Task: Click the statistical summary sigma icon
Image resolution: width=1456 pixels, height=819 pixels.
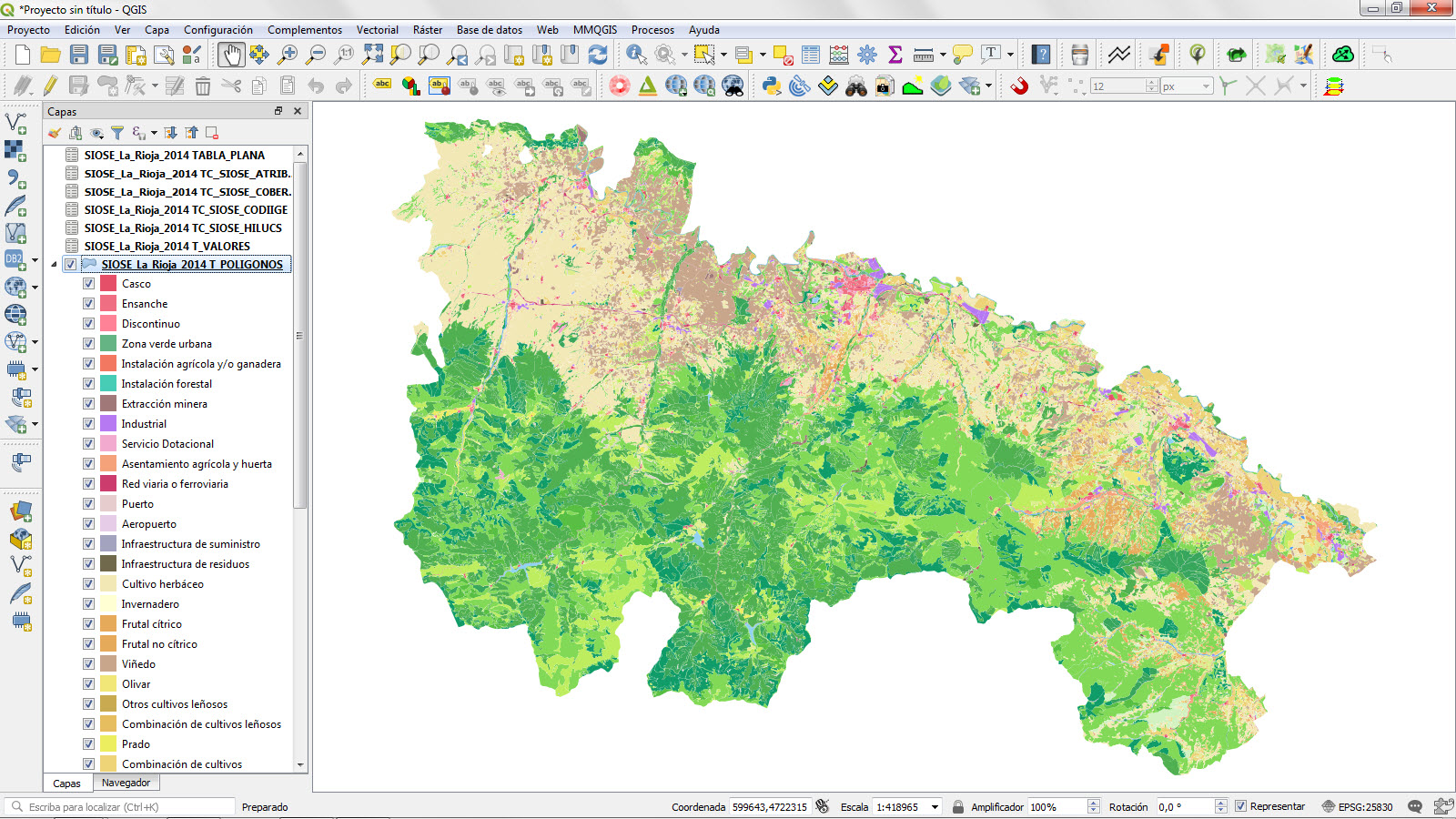Action: pyautogui.click(x=895, y=55)
